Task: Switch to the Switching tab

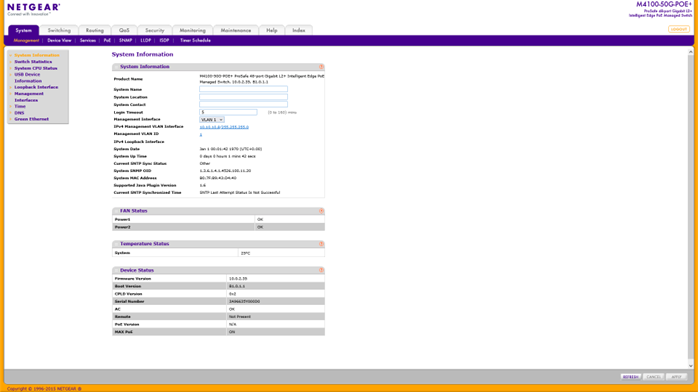Action: (59, 30)
